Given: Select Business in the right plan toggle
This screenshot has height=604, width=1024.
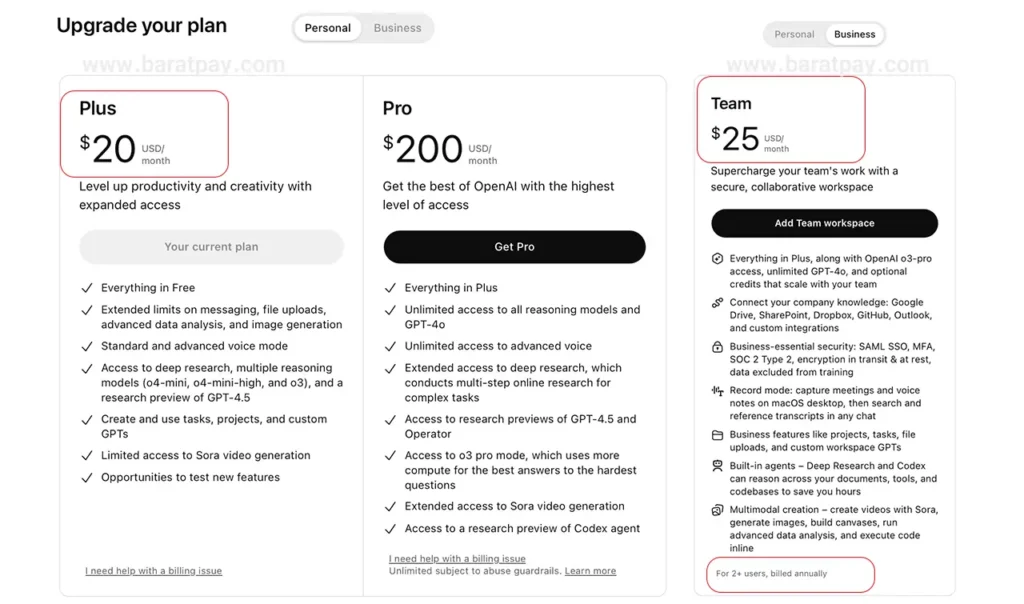Looking at the screenshot, I should coord(855,34).
